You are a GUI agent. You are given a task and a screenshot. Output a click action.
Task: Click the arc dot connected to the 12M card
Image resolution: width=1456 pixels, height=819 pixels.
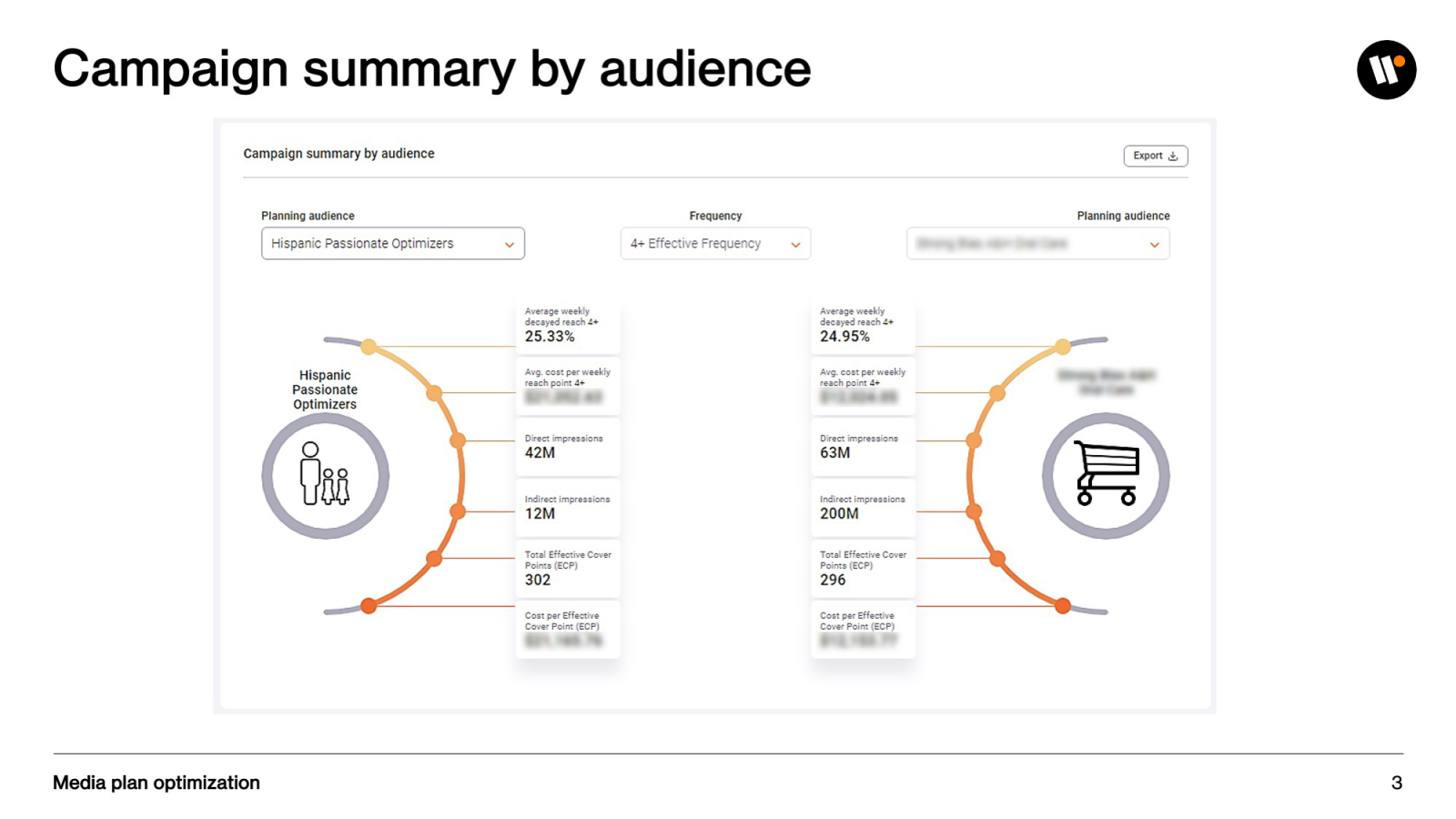coord(458,511)
